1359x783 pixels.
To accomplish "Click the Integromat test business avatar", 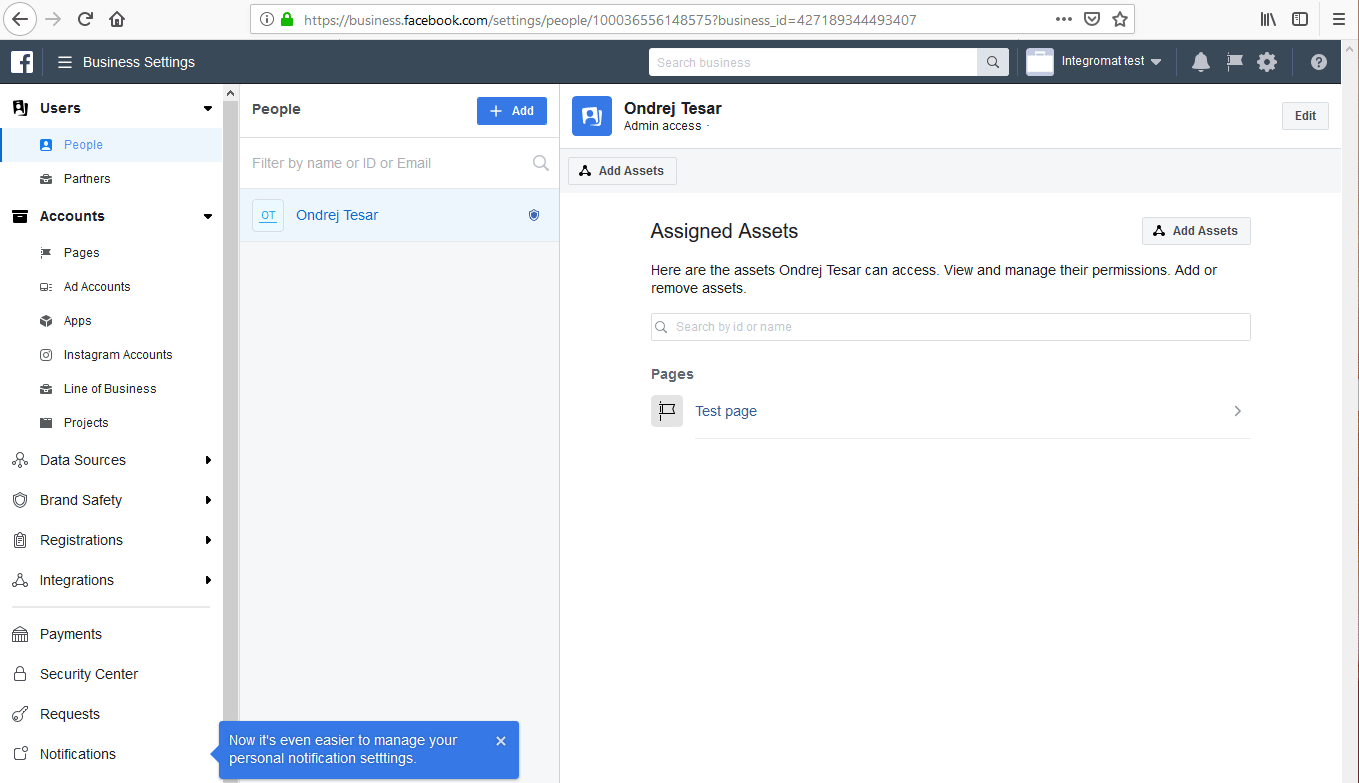I will pos(1040,62).
